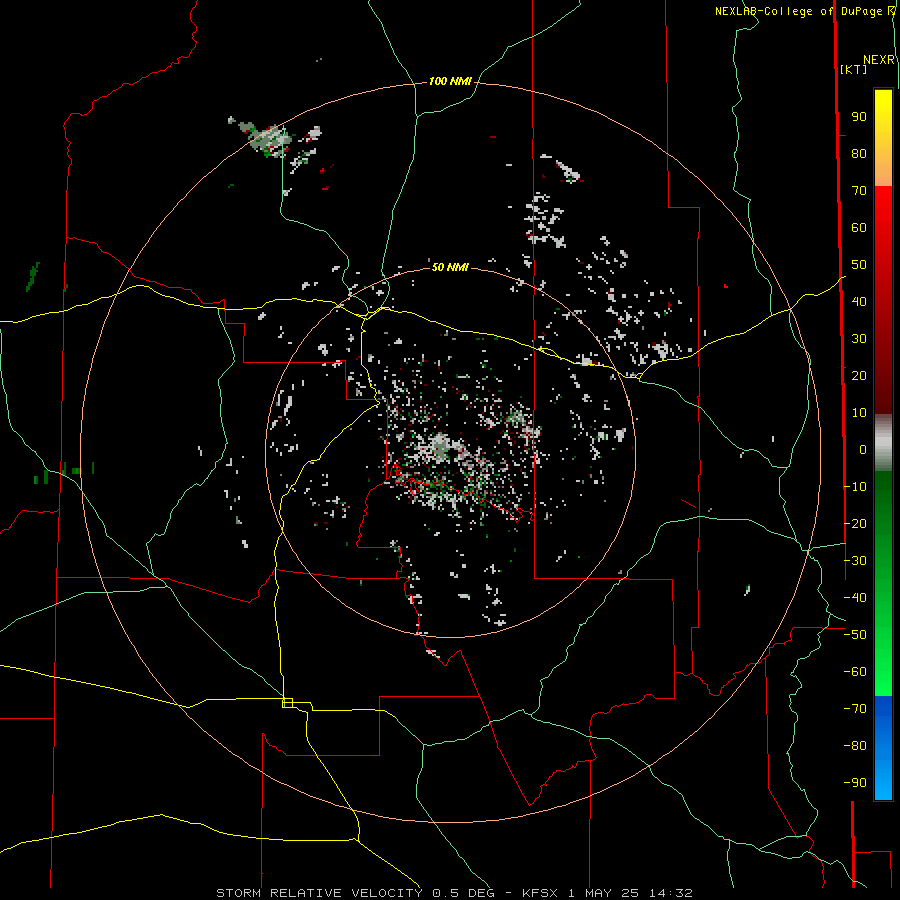Image resolution: width=900 pixels, height=900 pixels.
Task: Click the "-20" scale value
Action: tap(855, 523)
